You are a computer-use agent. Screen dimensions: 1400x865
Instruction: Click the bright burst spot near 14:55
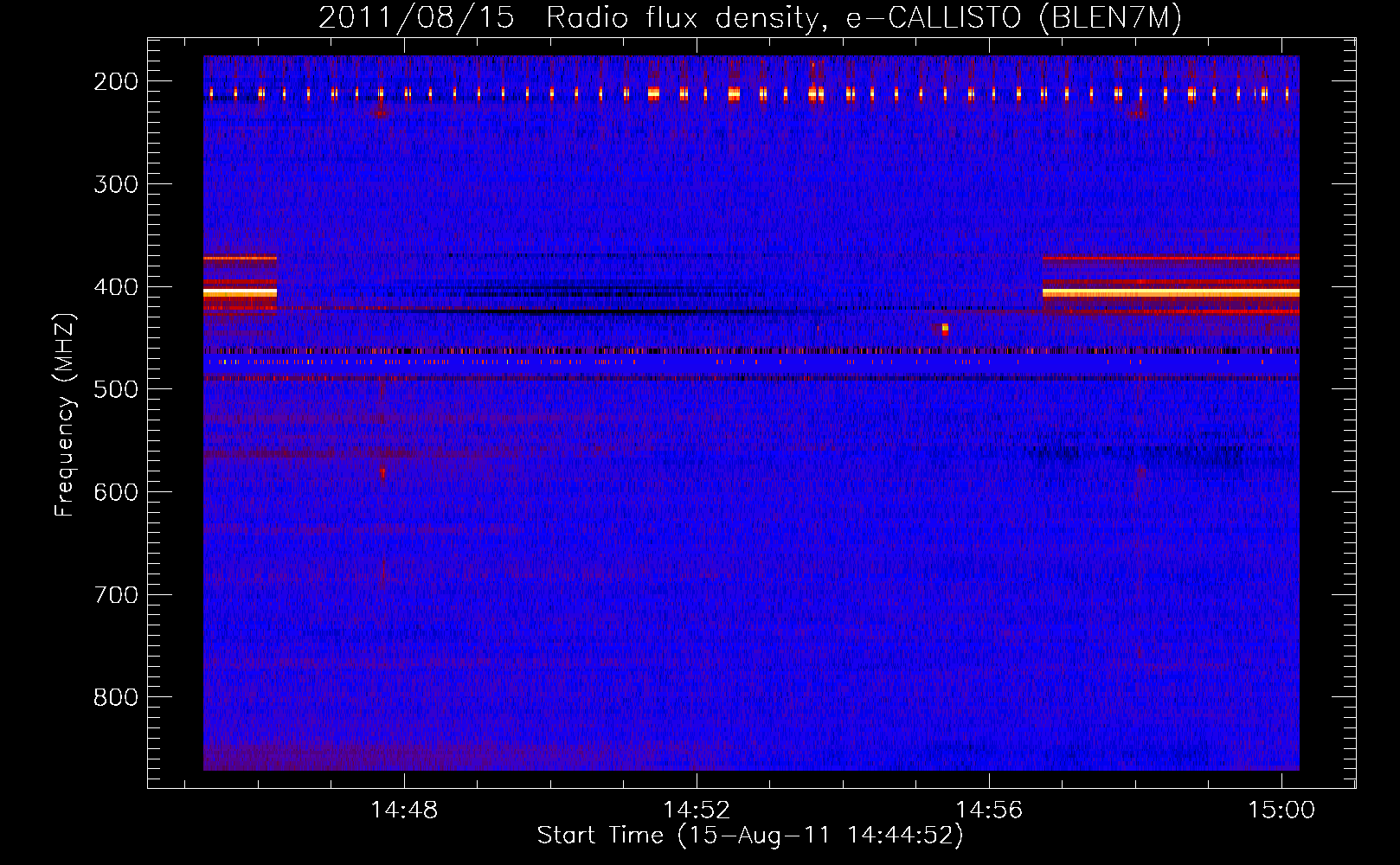tap(945, 329)
